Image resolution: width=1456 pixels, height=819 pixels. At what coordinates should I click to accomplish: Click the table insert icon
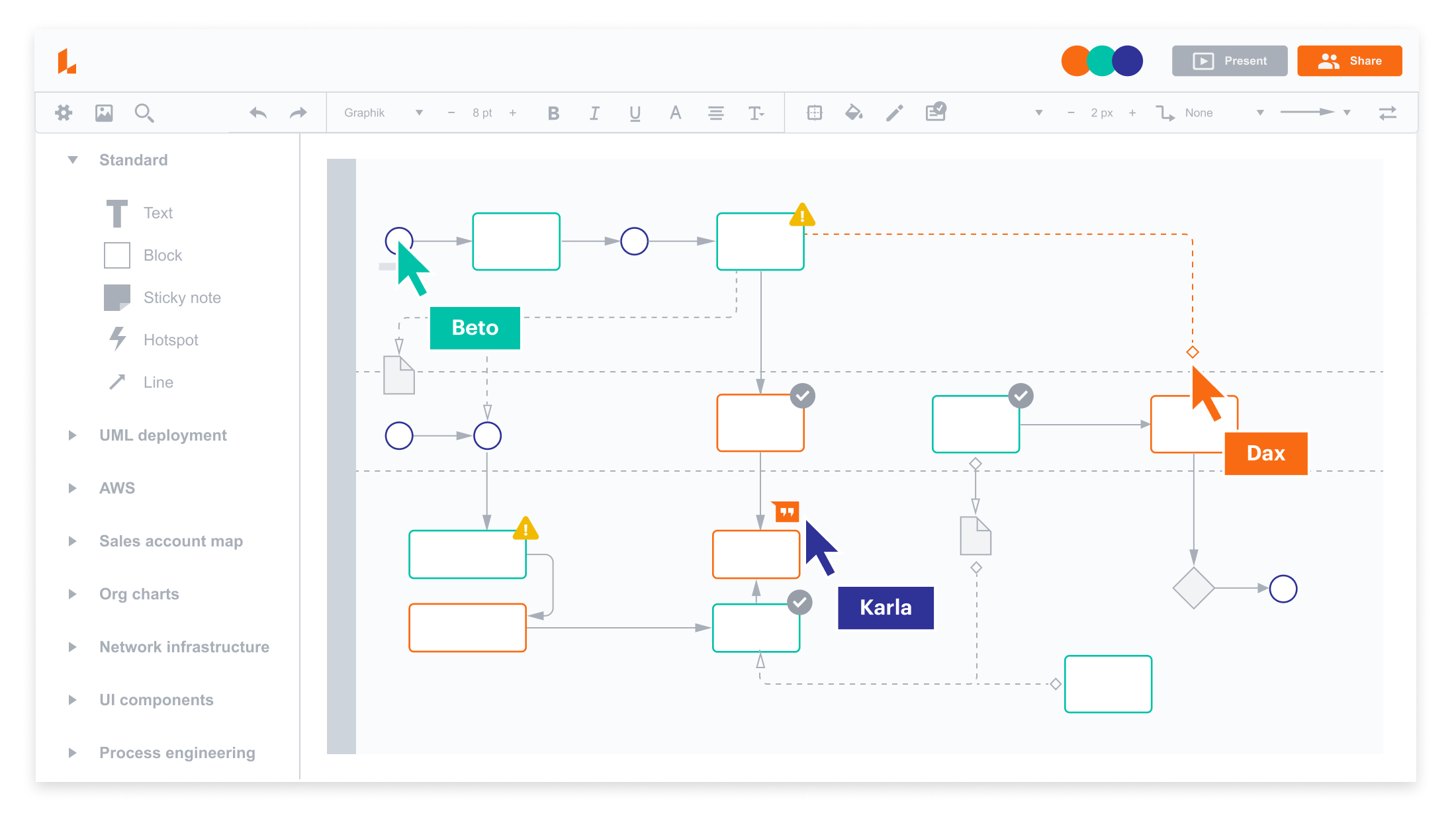(817, 112)
